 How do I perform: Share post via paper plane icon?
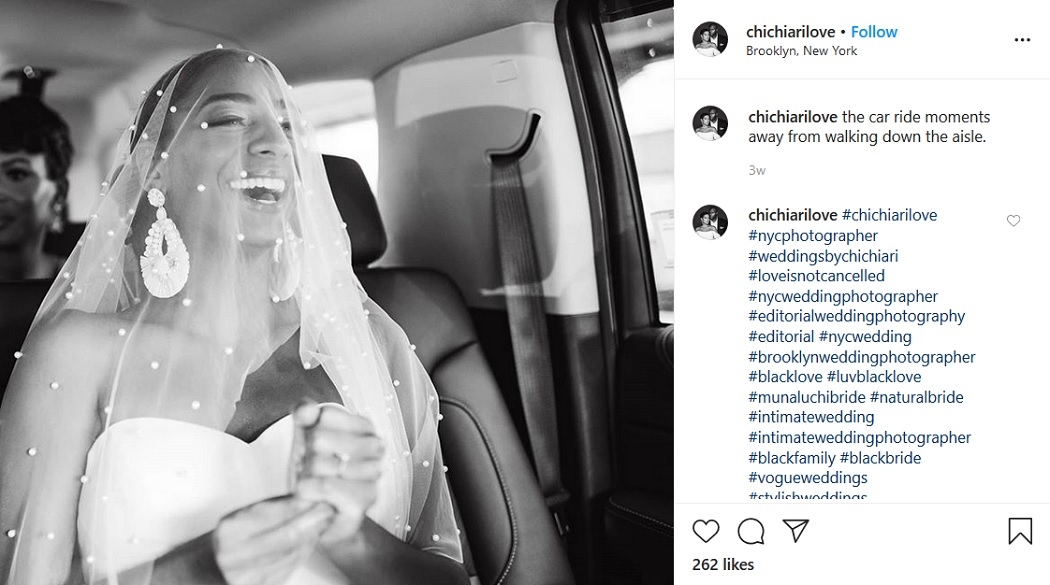click(796, 531)
